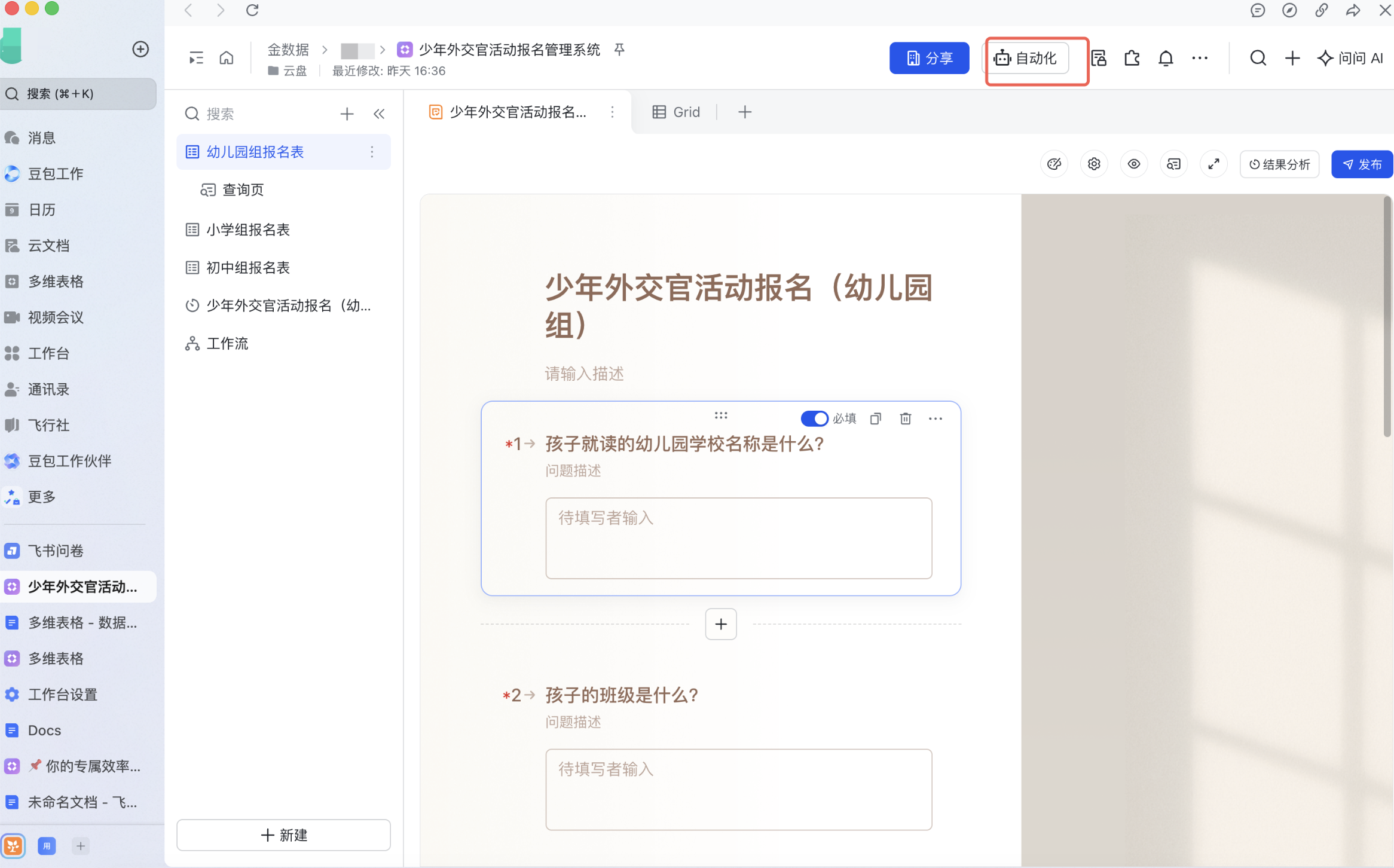
Task: Toggle the 必填 required switch for question 1
Action: [x=814, y=418]
